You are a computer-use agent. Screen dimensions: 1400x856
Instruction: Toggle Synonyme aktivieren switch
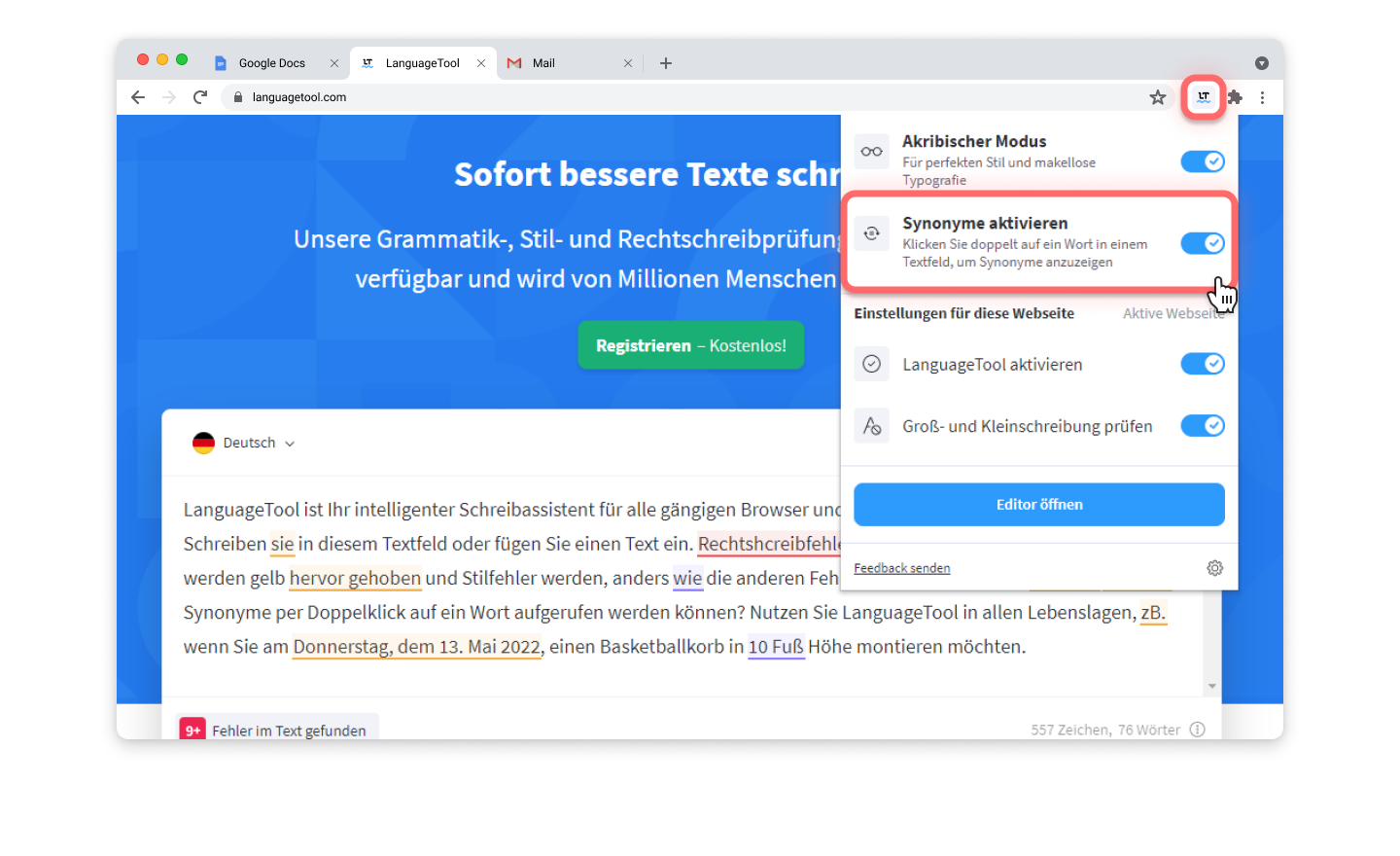1203,243
